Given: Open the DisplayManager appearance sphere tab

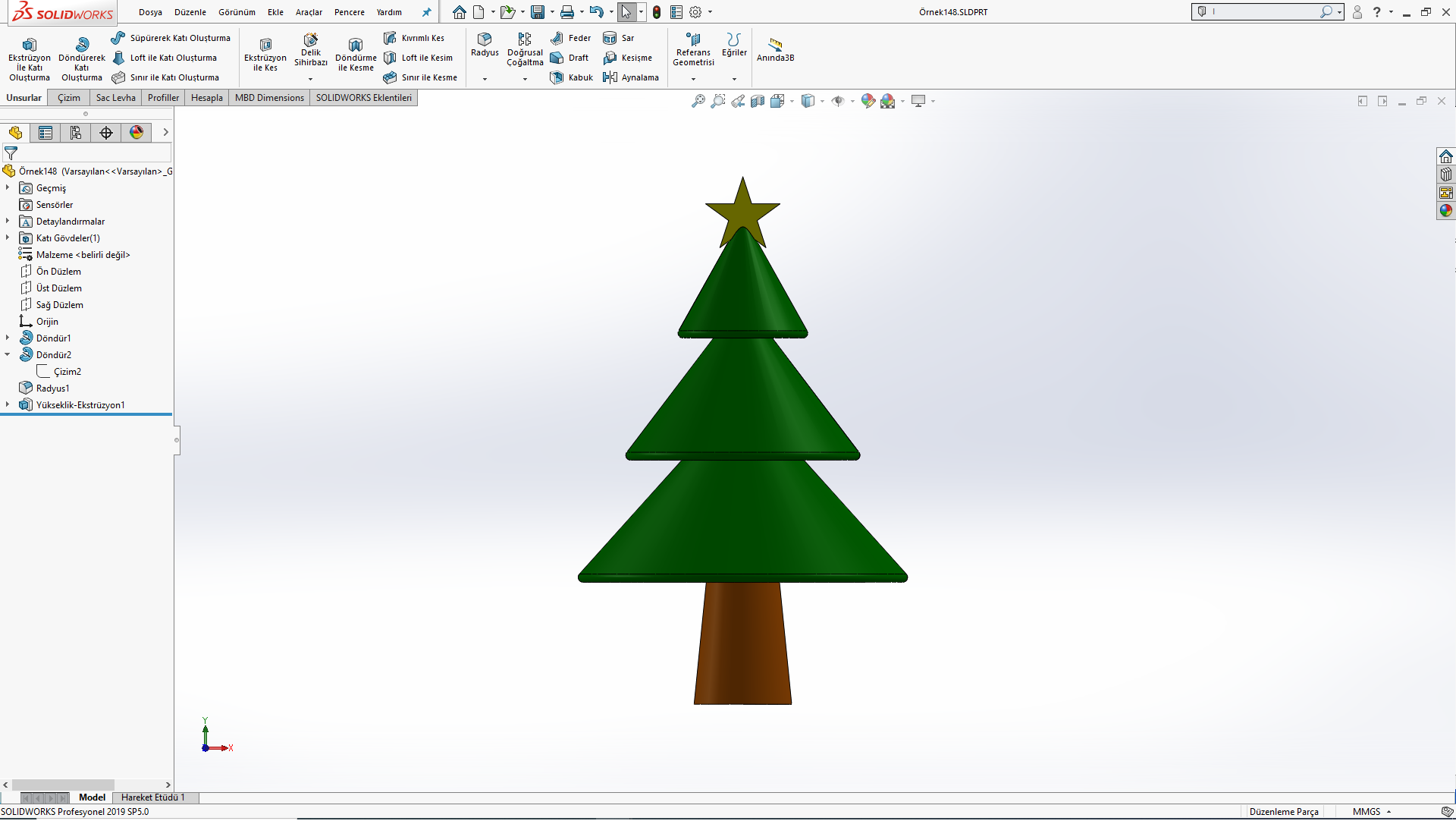Looking at the screenshot, I should [x=136, y=133].
